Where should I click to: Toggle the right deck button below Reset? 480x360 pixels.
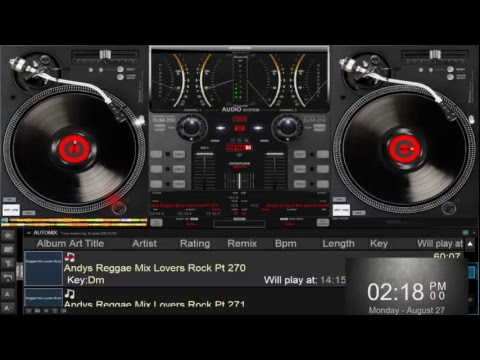pyautogui.click(x=450, y=77)
